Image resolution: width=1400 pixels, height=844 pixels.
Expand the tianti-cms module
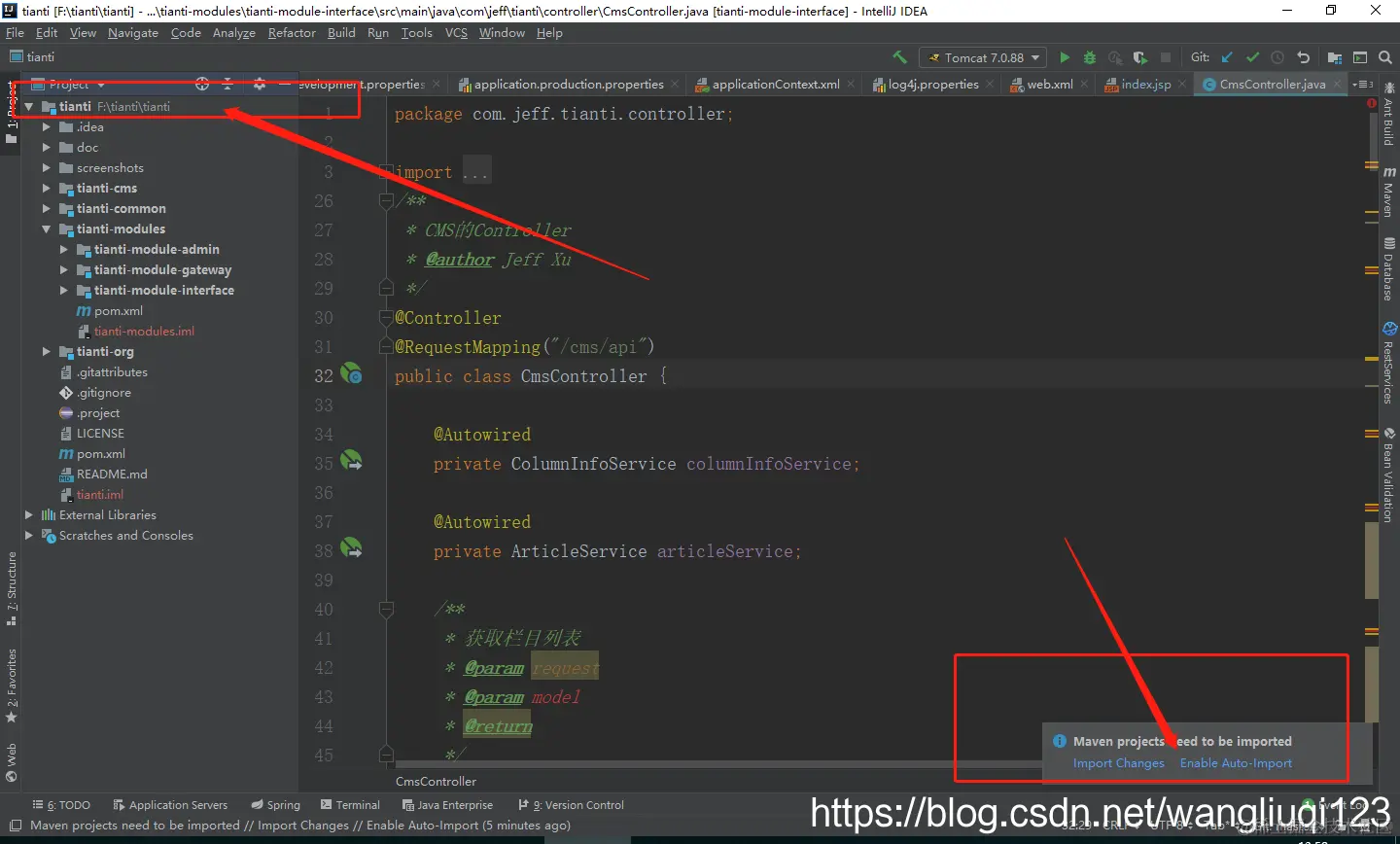click(x=47, y=188)
